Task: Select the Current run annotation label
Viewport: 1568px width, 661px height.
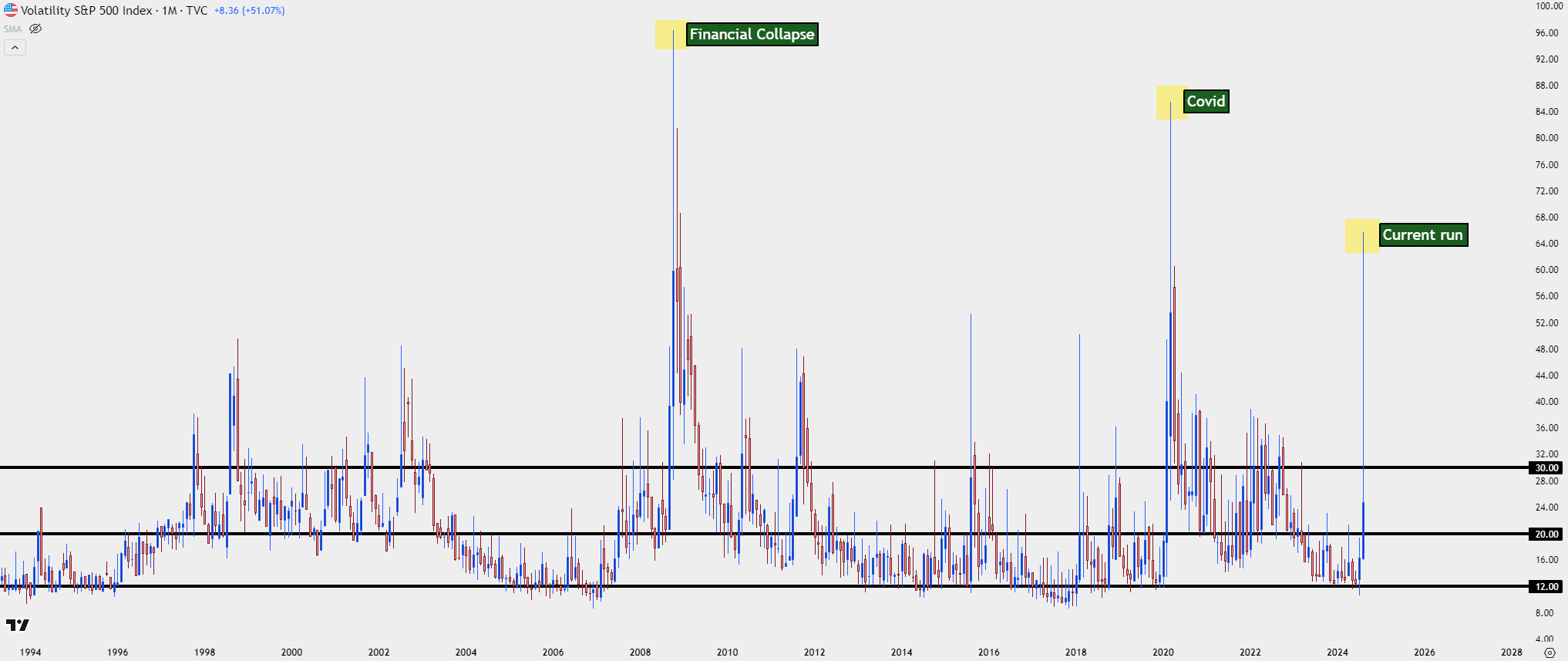Action: coord(1422,234)
